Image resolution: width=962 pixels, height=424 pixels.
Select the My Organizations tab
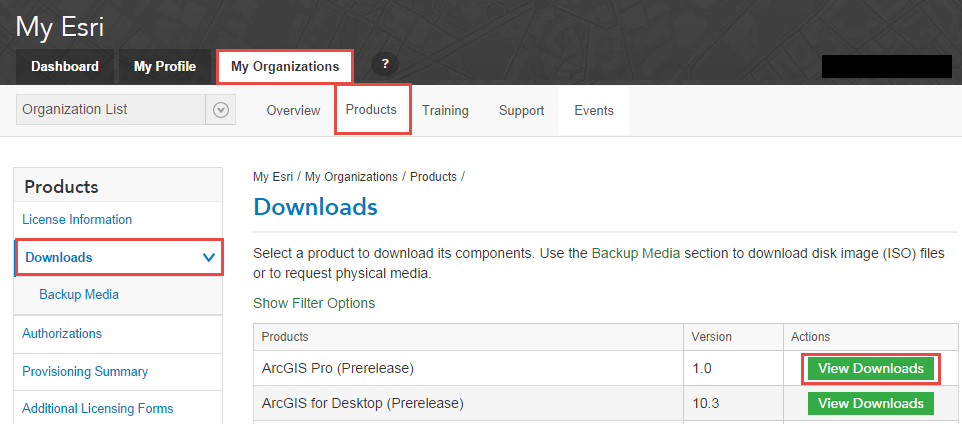point(285,67)
